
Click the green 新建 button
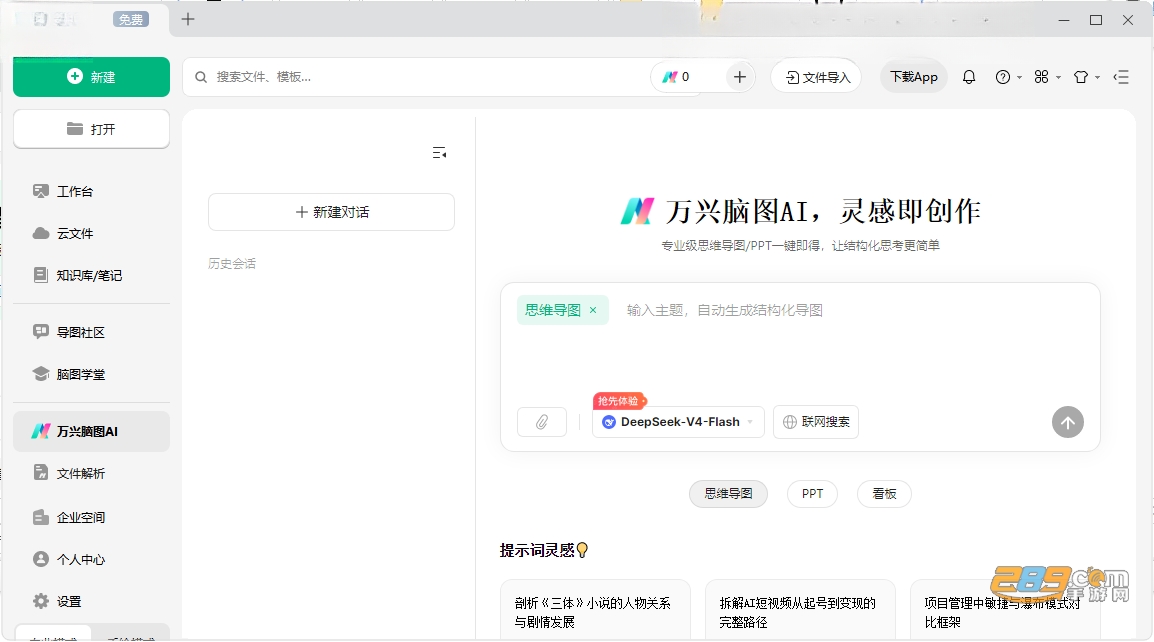click(x=91, y=77)
